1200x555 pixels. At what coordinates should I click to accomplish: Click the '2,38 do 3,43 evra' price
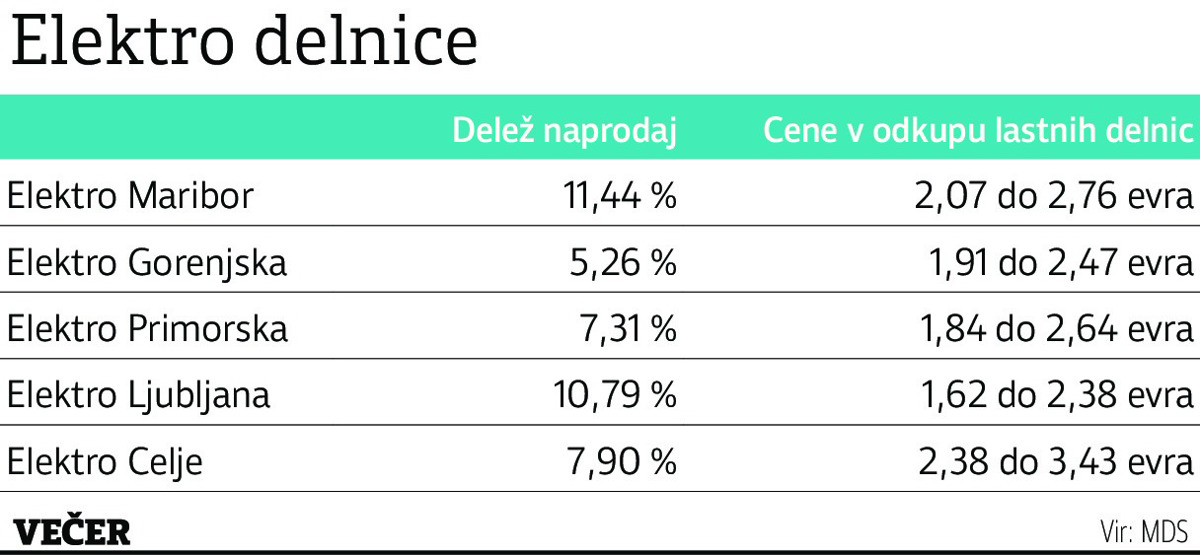(1055, 463)
